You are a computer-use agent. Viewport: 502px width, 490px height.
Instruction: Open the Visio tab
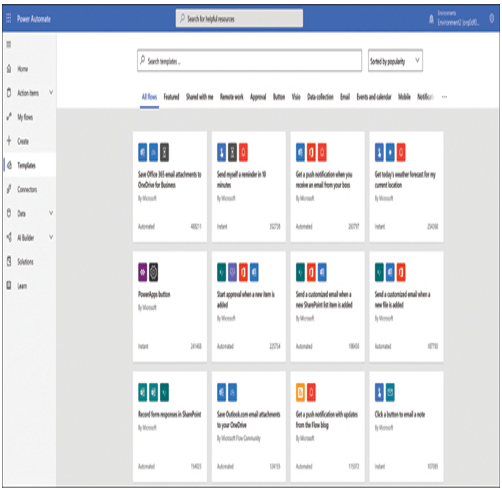296,97
